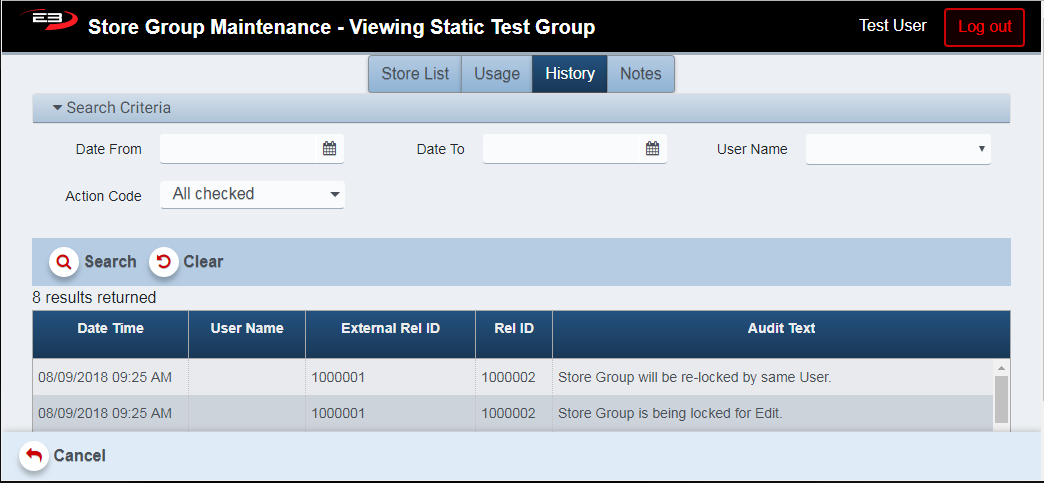Sort by the Audit Text column header

tap(781, 328)
